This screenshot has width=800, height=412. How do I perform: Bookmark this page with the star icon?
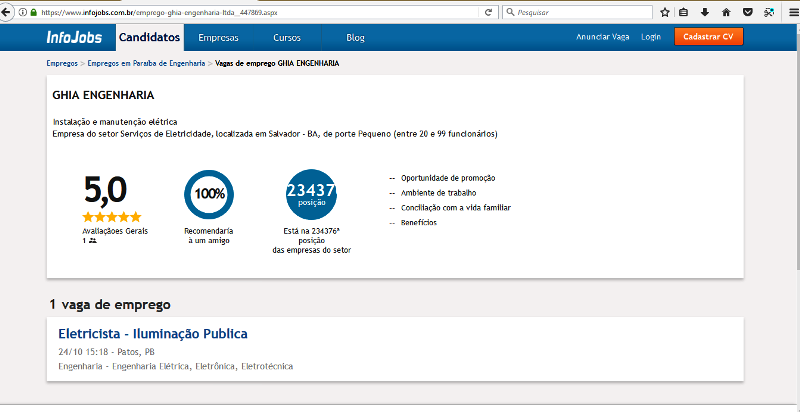[664, 12]
